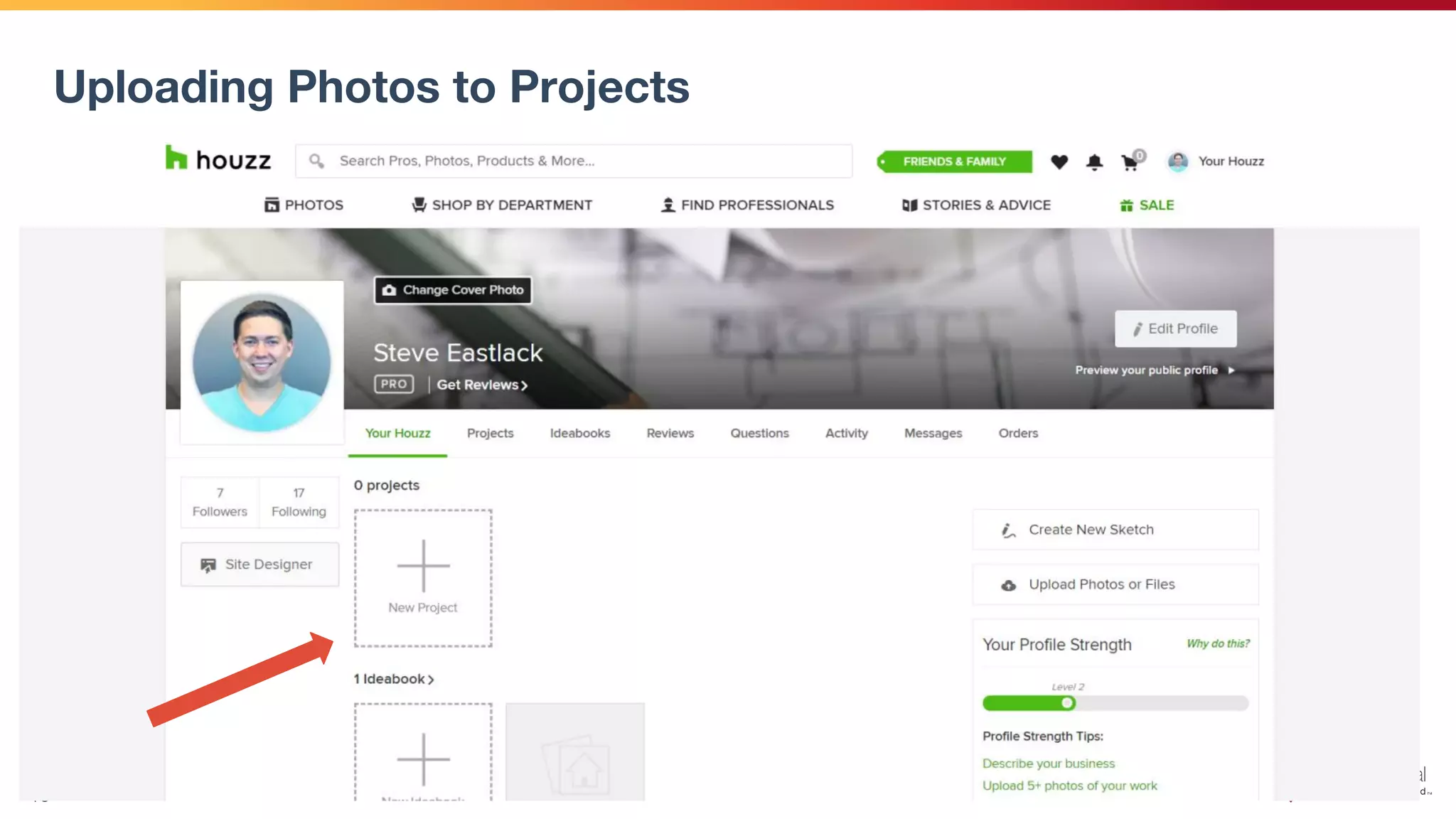Click the PRO badge
Screen dimensions: 1456x819
point(394,384)
